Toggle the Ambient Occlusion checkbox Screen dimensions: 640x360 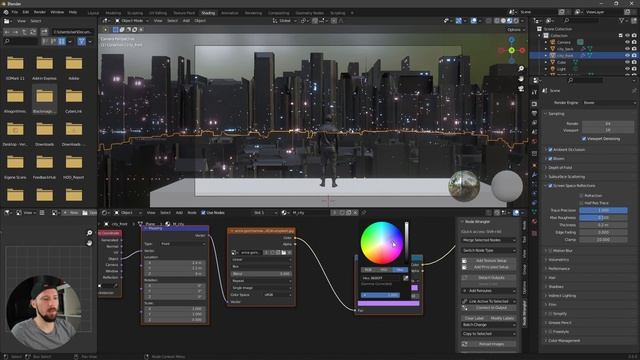[550, 149]
